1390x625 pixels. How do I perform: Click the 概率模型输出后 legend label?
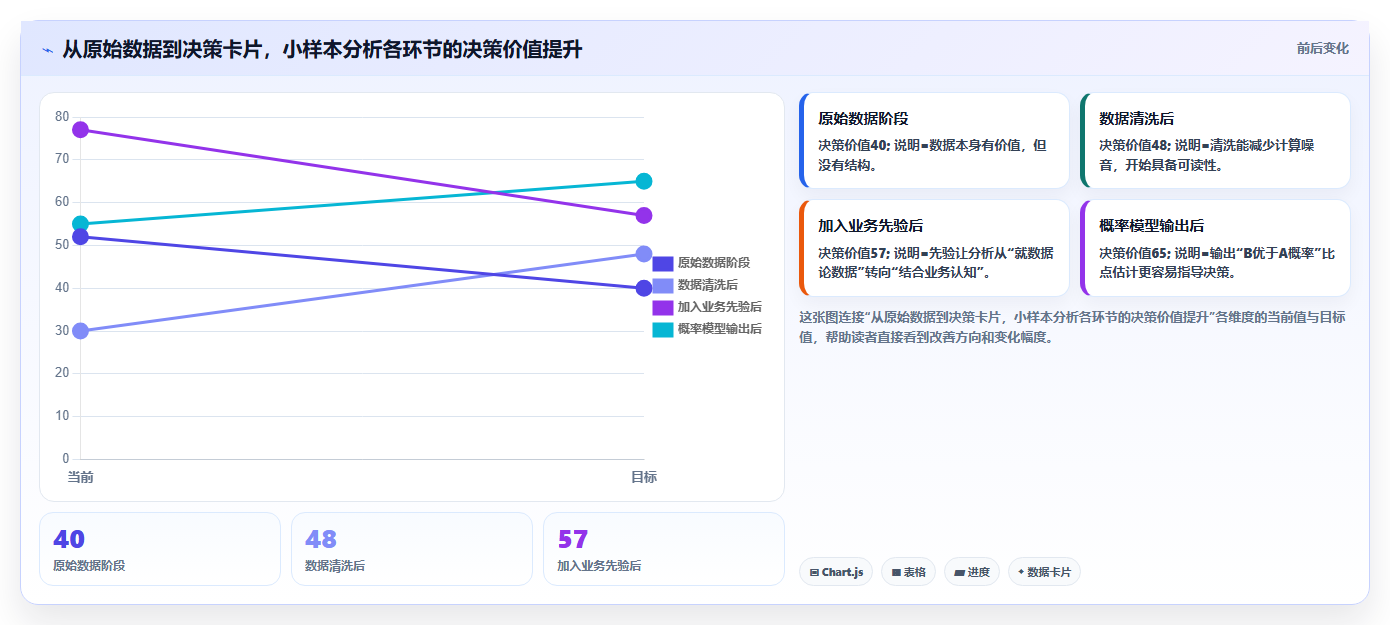tap(719, 329)
